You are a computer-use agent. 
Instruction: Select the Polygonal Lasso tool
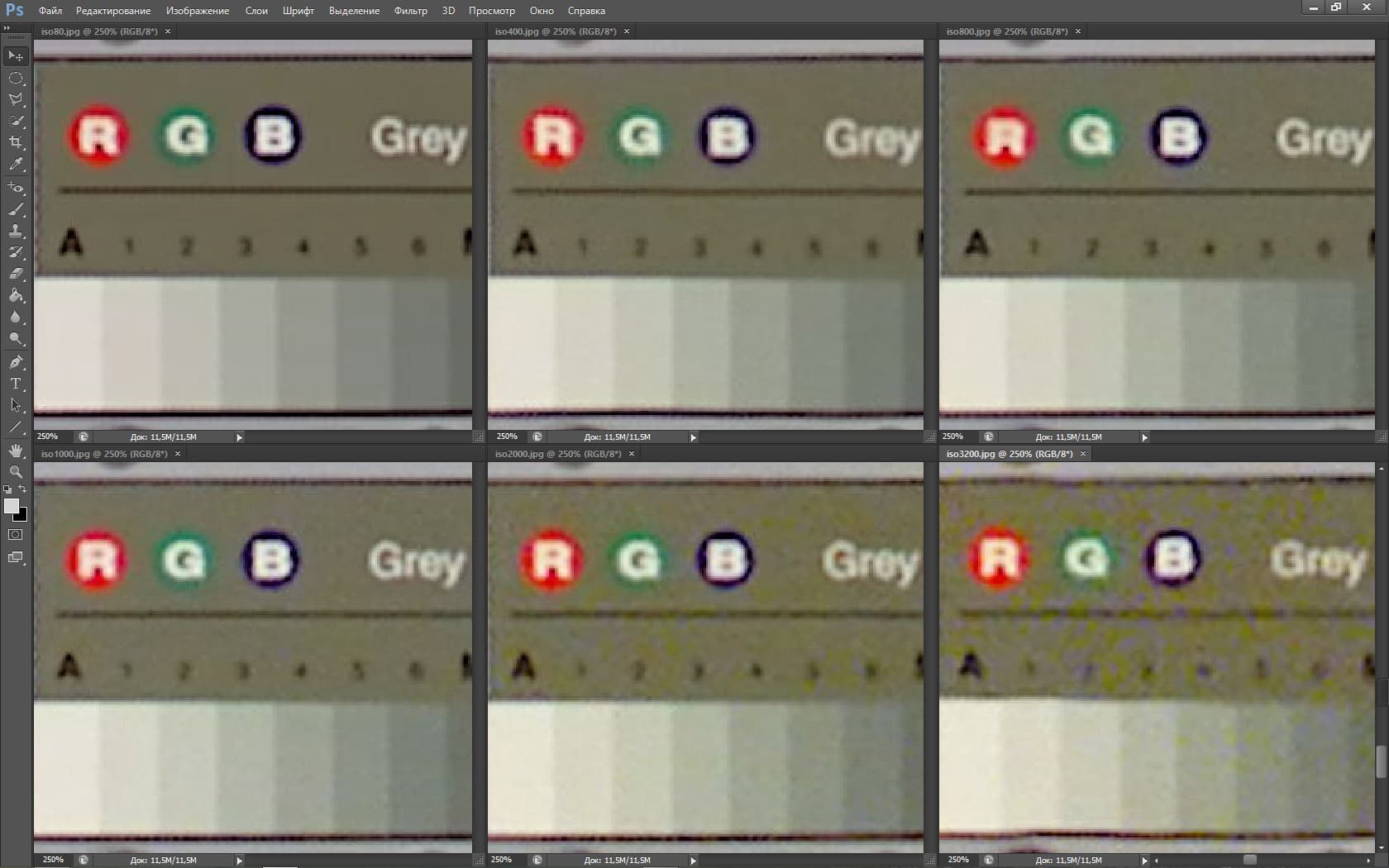pos(16,99)
